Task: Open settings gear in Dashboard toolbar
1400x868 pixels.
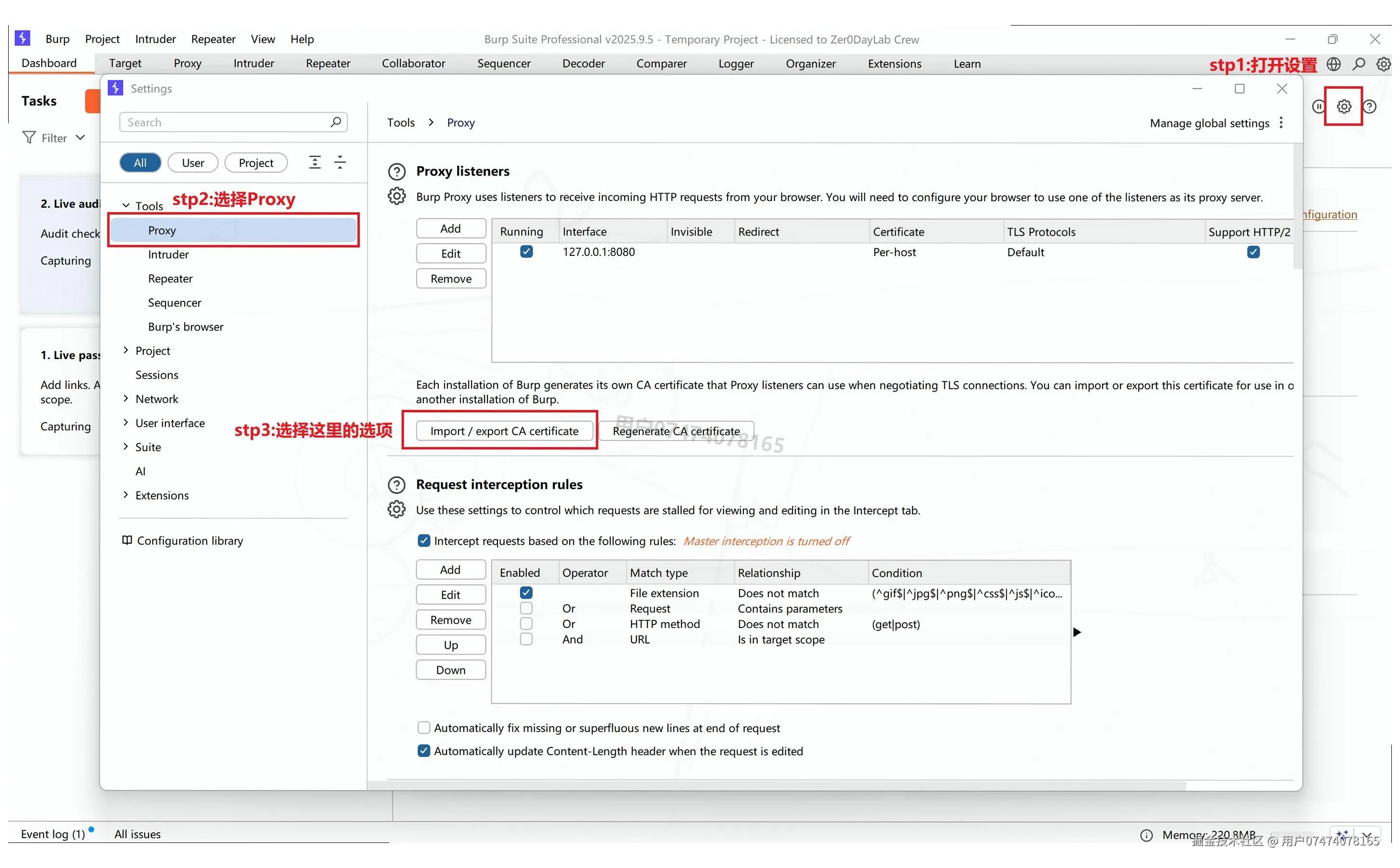Action: (1343, 106)
